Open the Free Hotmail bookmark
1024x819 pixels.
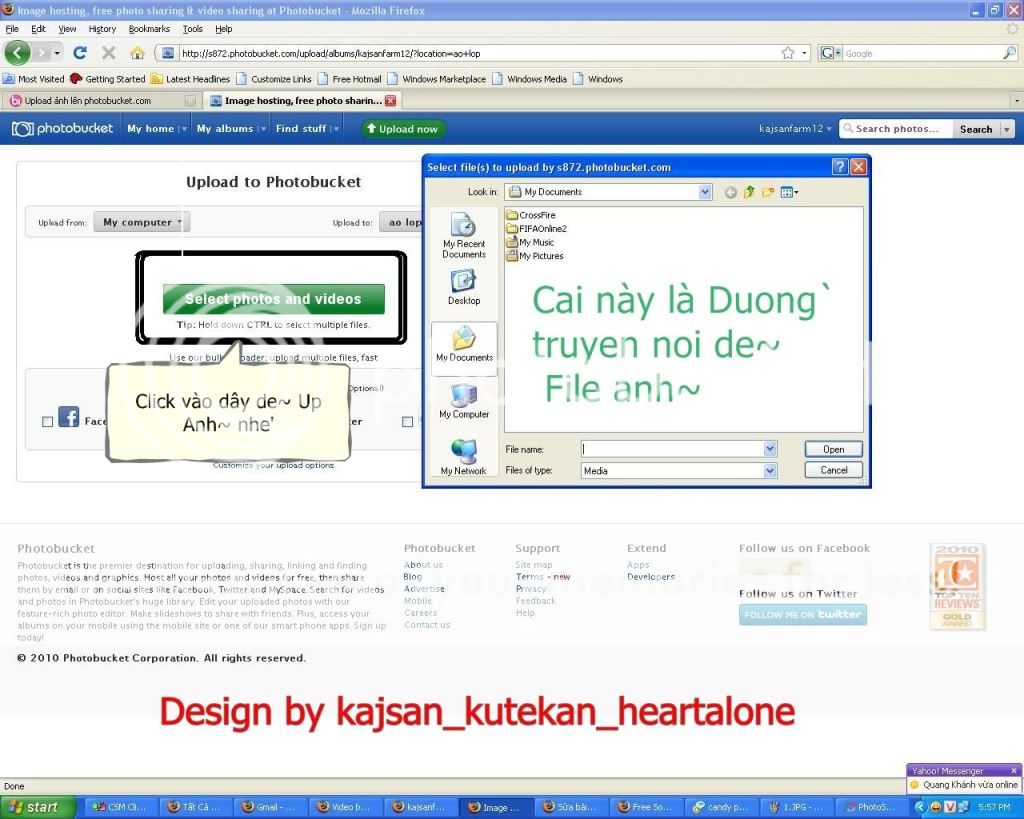pyautogui.click(x=350, y=79)
